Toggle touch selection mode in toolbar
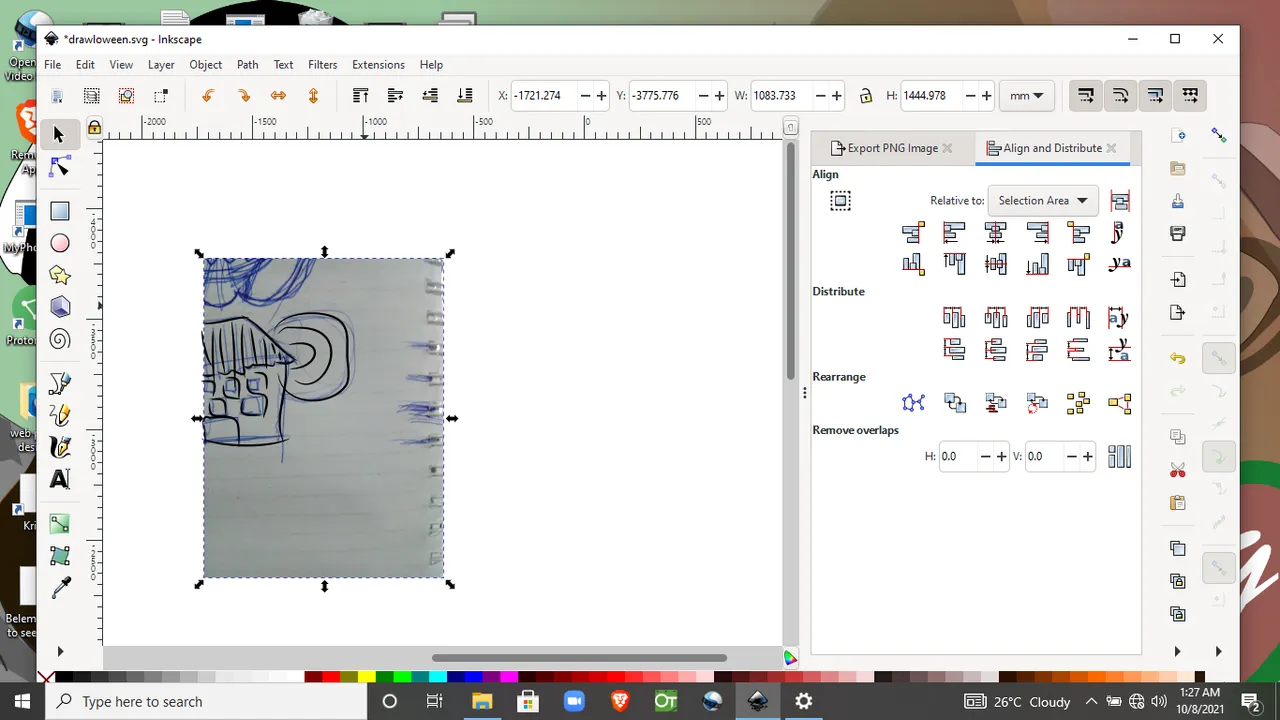Viewport: 1280px width, 720px height. pos(160,96)
